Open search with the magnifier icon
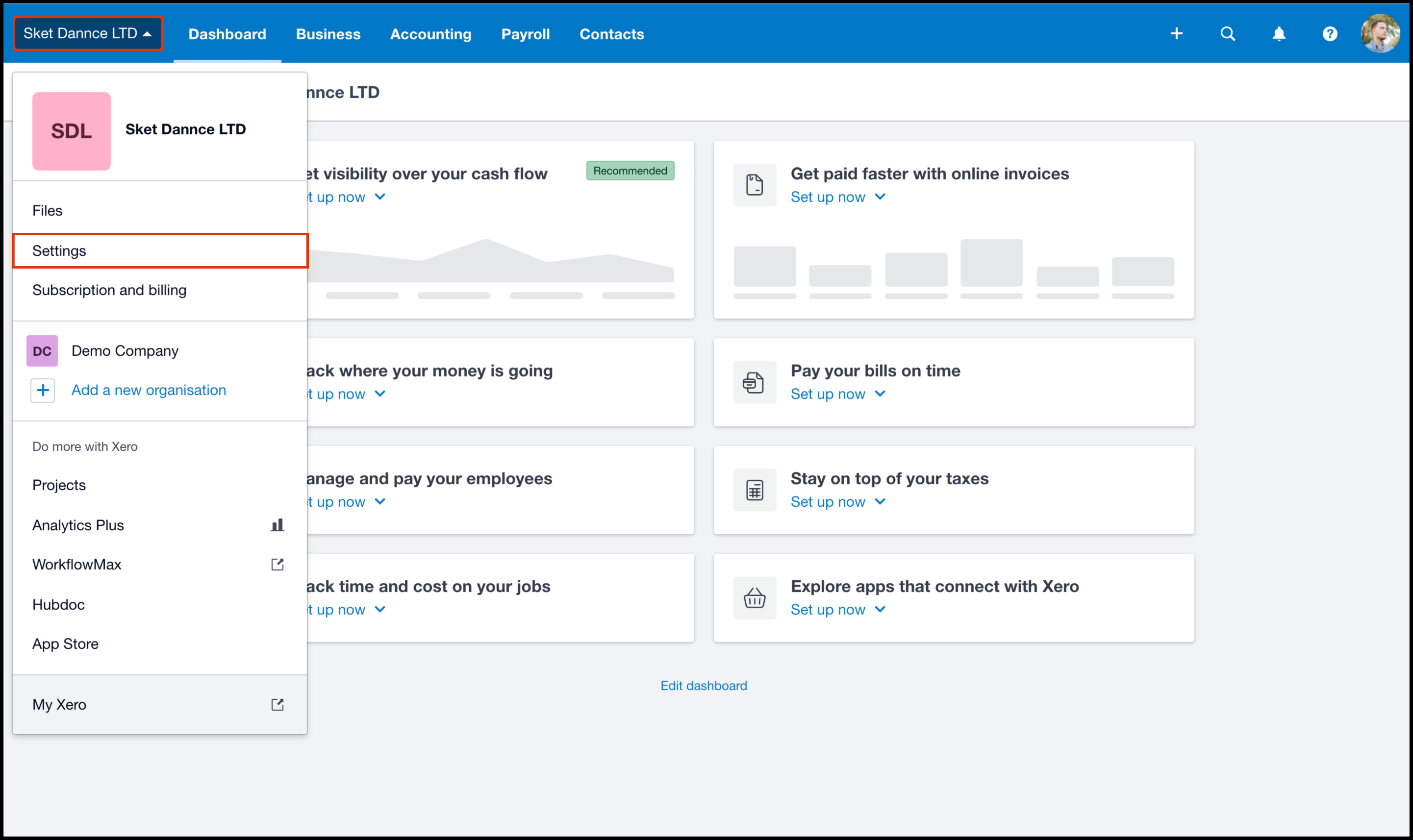Screen dimensions: 1413x840 (x=1227, y=34)
